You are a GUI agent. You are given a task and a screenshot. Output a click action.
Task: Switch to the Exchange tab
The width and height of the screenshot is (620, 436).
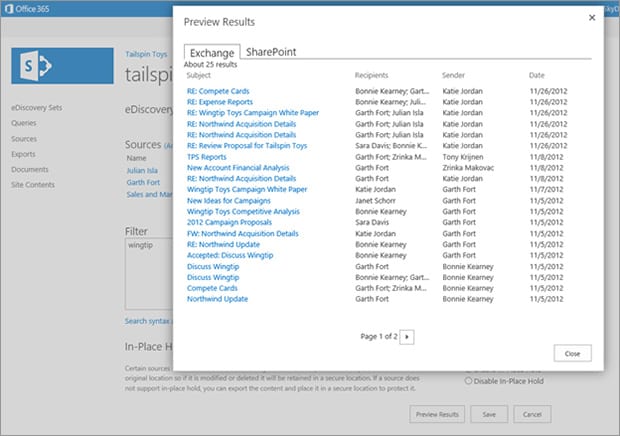212,53
